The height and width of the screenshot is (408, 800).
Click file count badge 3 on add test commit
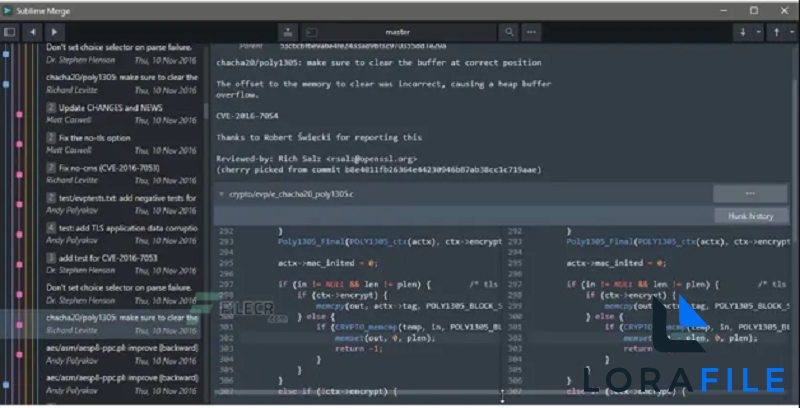pyautogui.click(x=51, y=258)
